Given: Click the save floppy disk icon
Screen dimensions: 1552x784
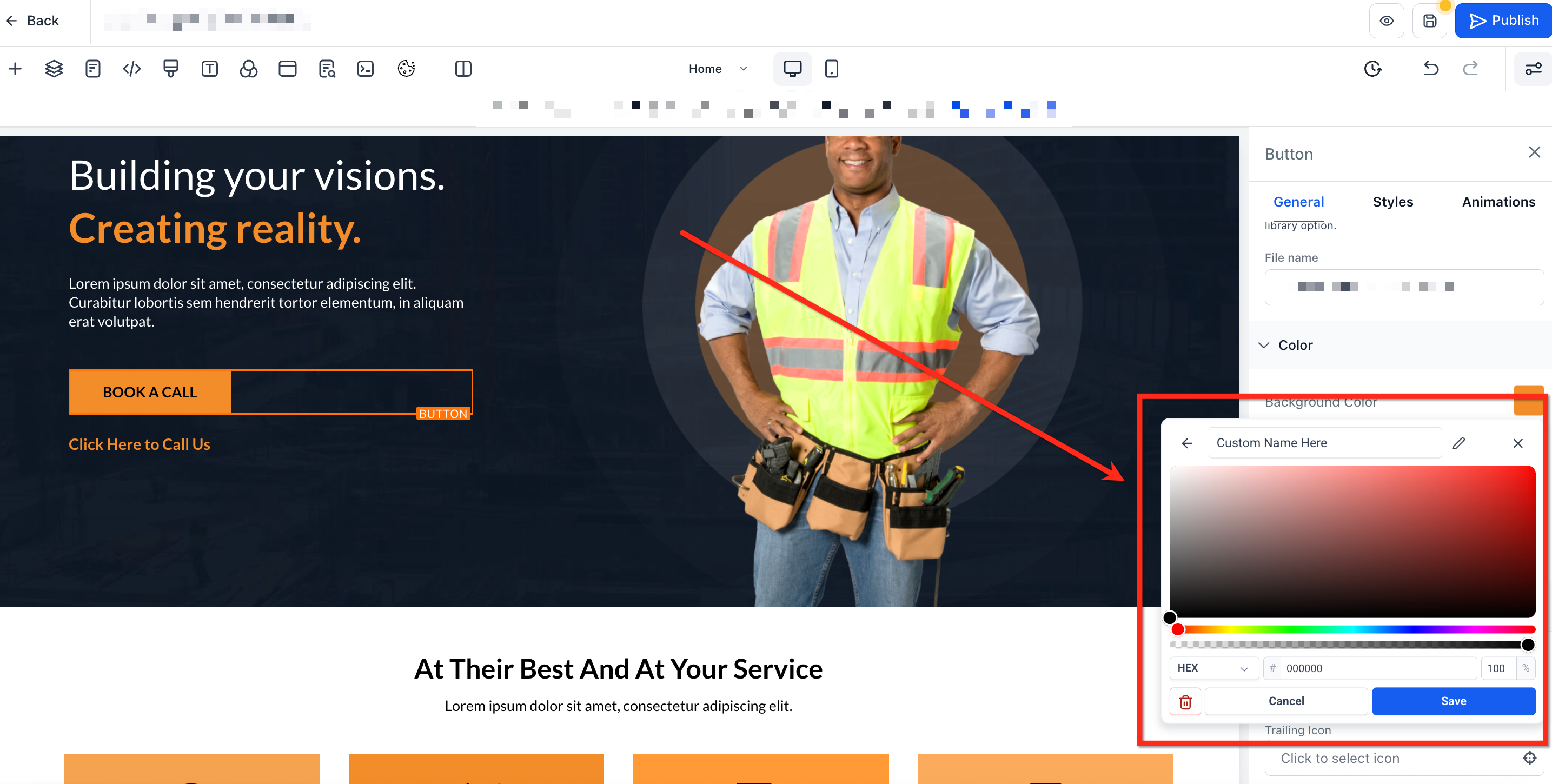Looking at the screenshot, I should pos(1429,21).
